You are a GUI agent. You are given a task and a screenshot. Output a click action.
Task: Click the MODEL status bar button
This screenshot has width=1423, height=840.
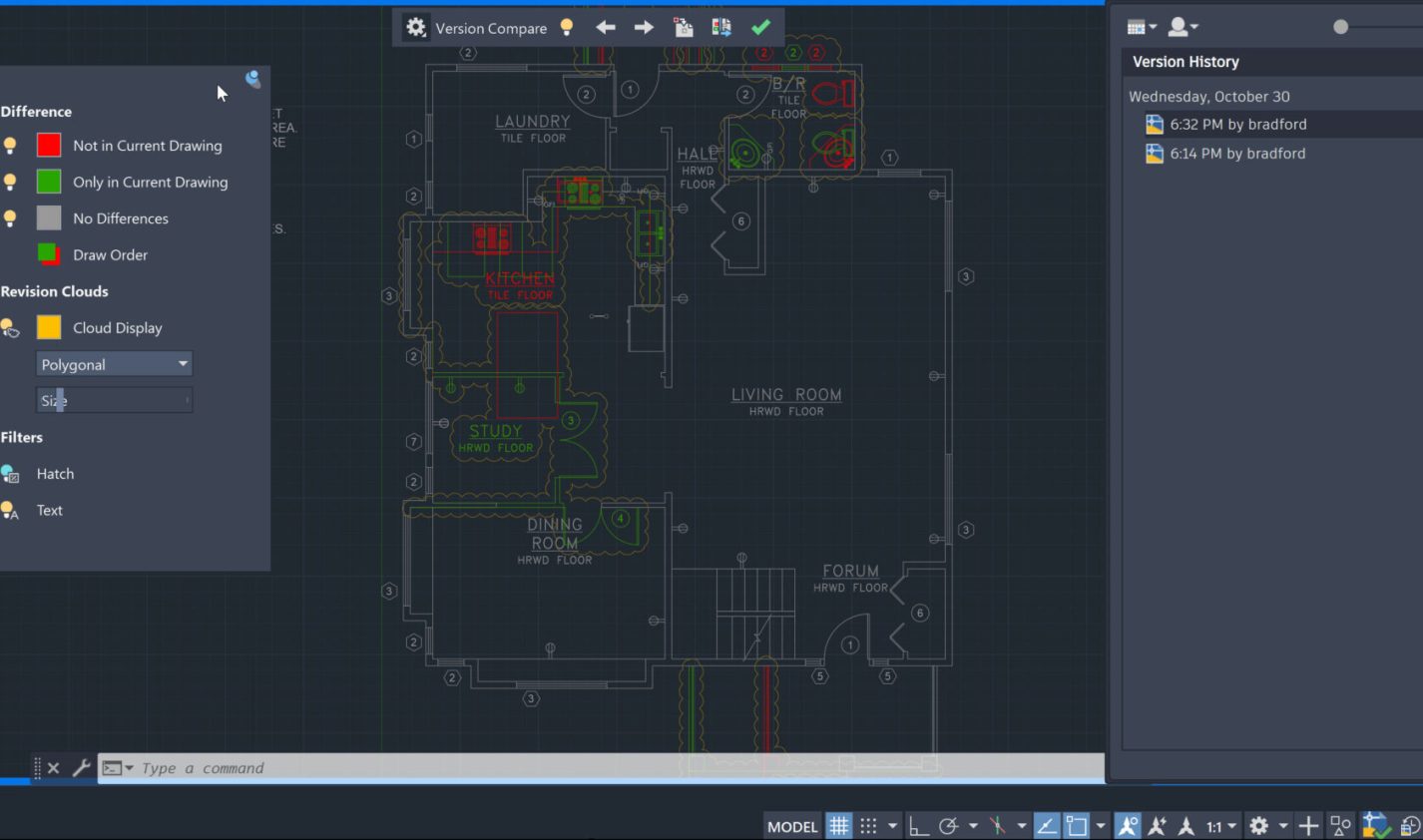[x=792, y=826]
